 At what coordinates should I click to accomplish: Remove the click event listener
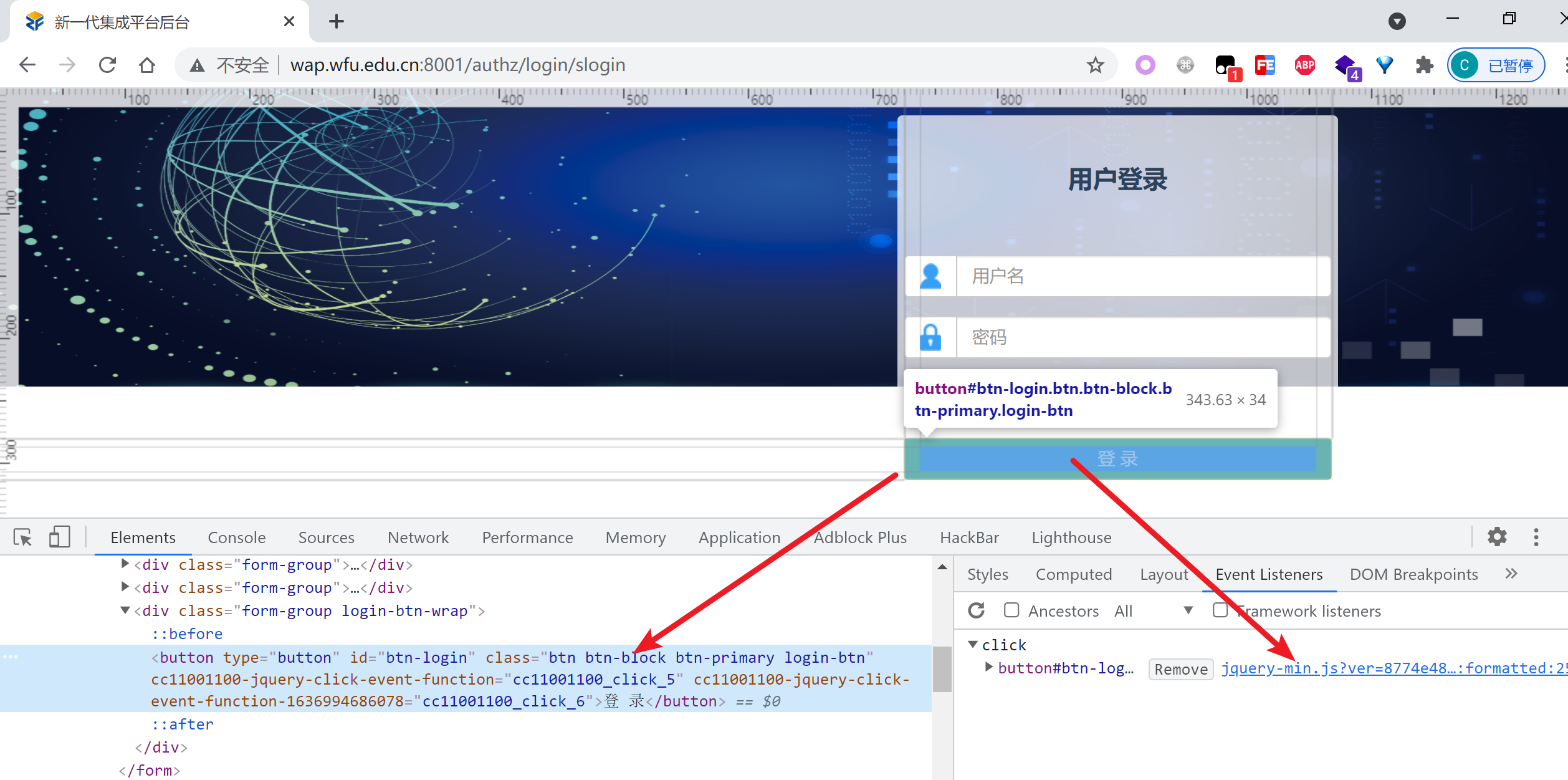click(x=1180, y=669)
